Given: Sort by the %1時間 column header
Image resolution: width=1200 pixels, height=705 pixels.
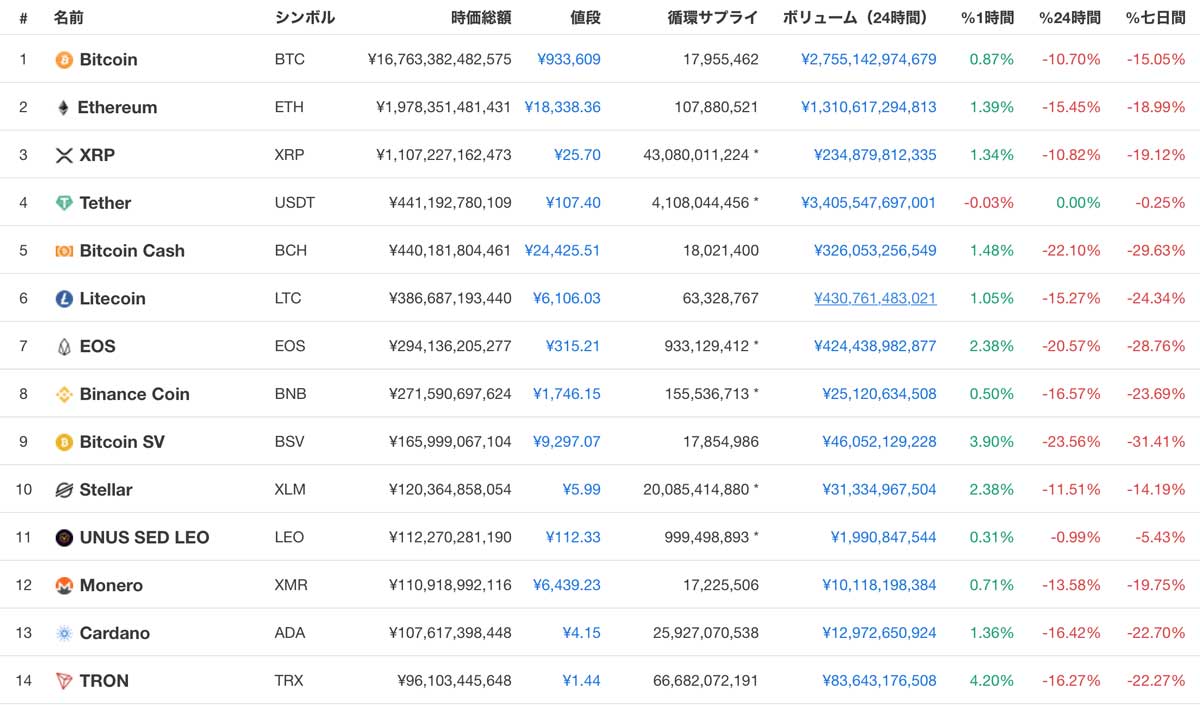Looking at the screenshot, I should (987, 18).
